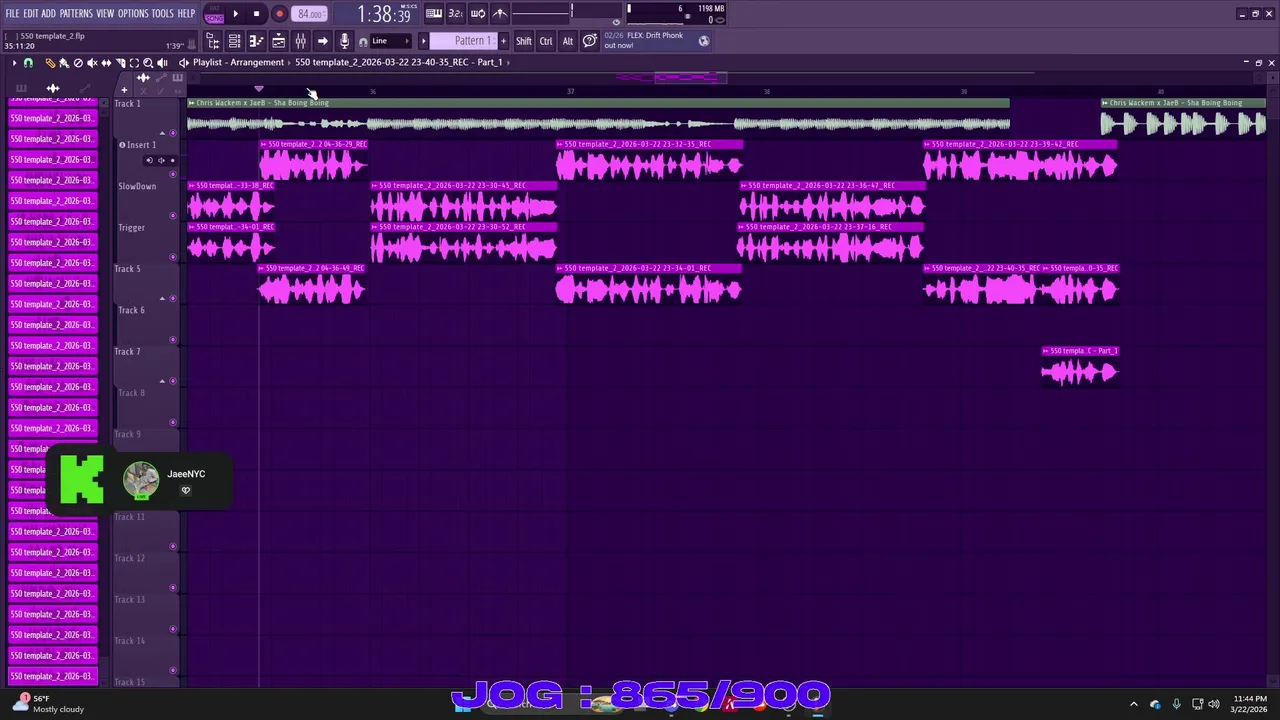Open the Playlist - Arrangement breadcrumb menu

click(238, 62)
